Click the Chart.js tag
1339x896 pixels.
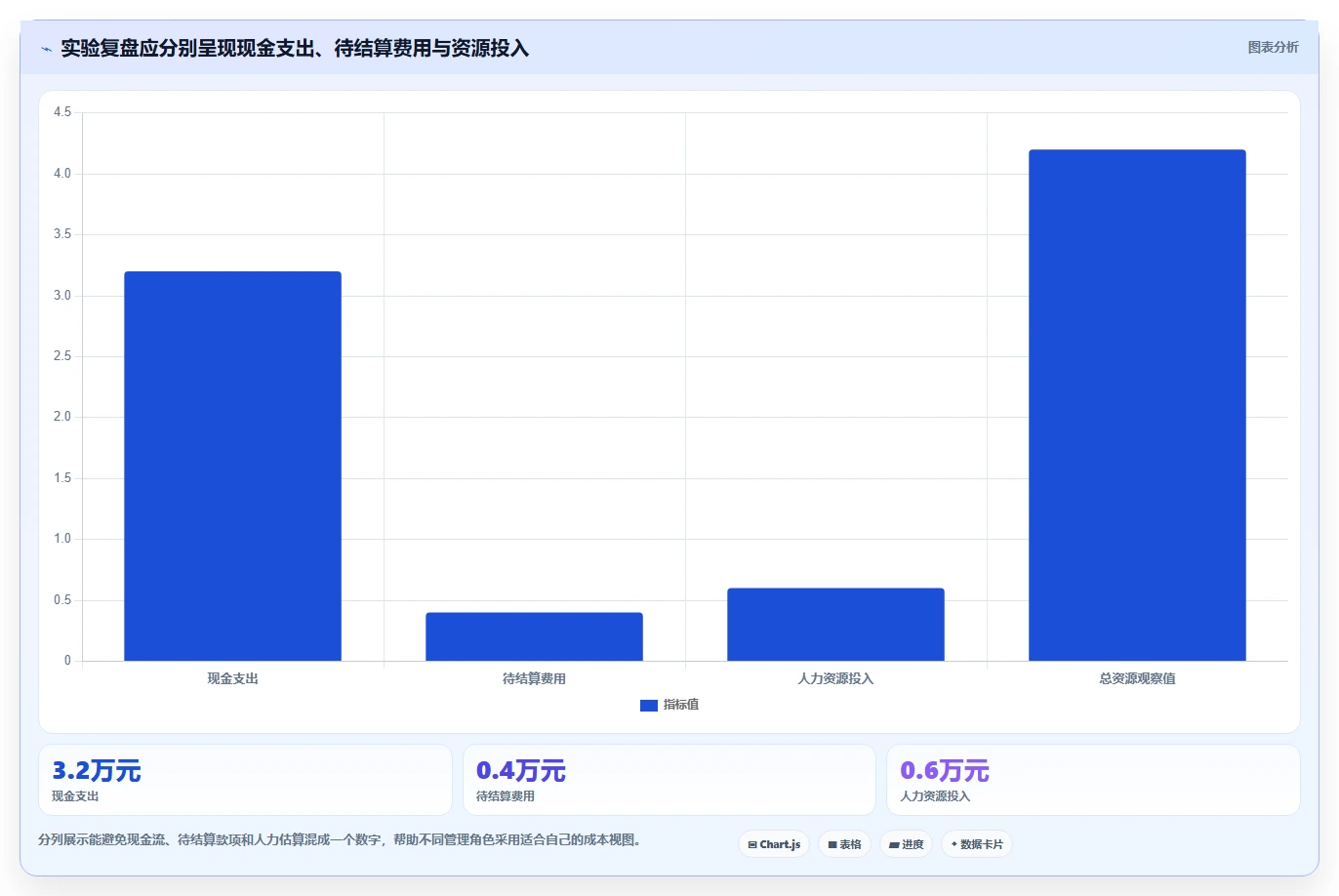click(774, 844)
